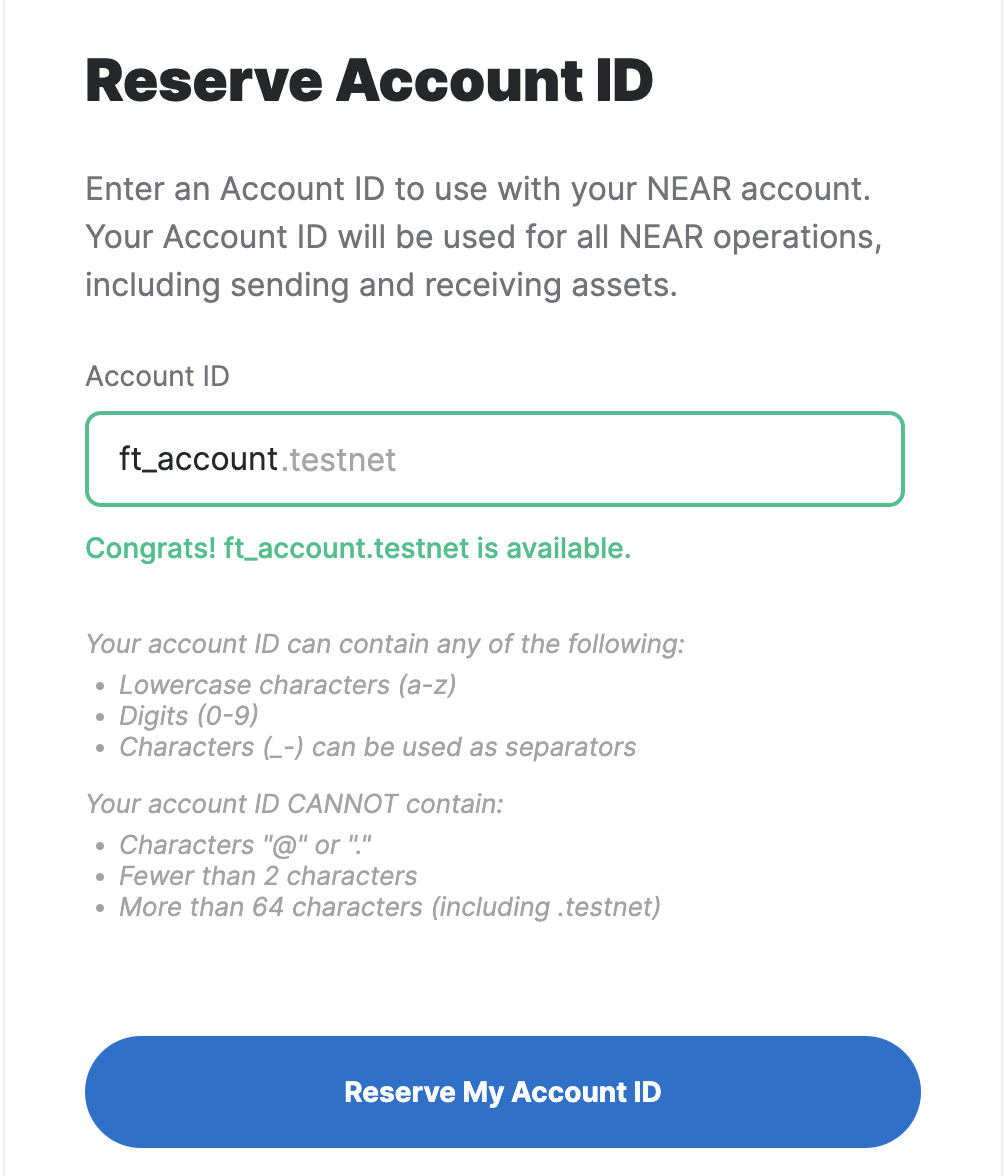1006x1176 pixels.
Task: Click the green Congrats availability message
Action: tap(359, 548)
